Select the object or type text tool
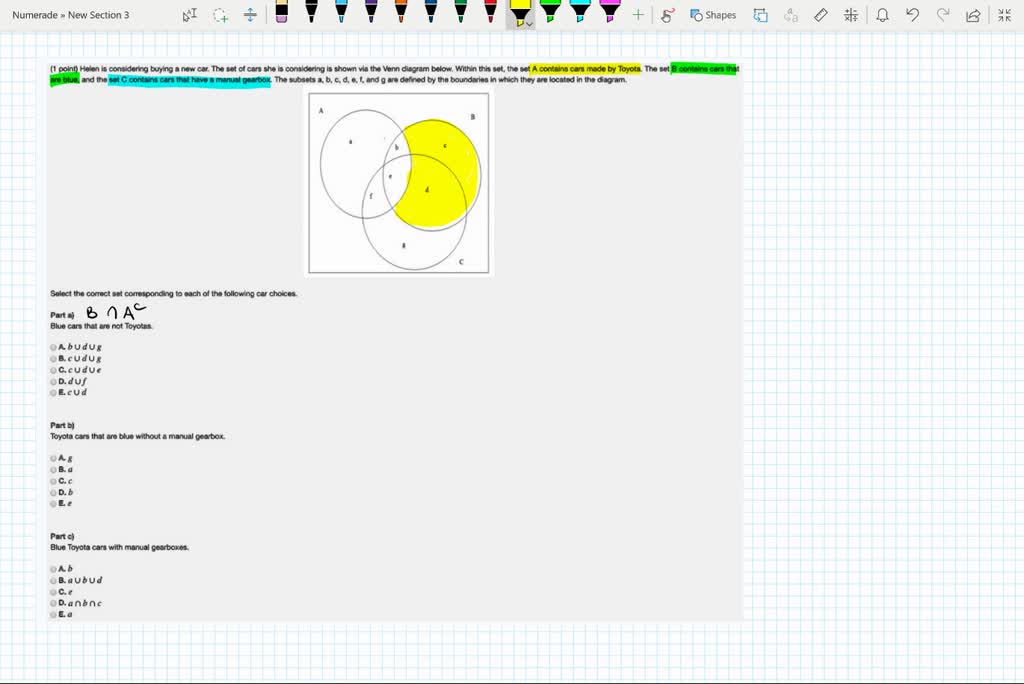Image resolution: width=1024 pixels, height=684 pixels. (190, 15)
